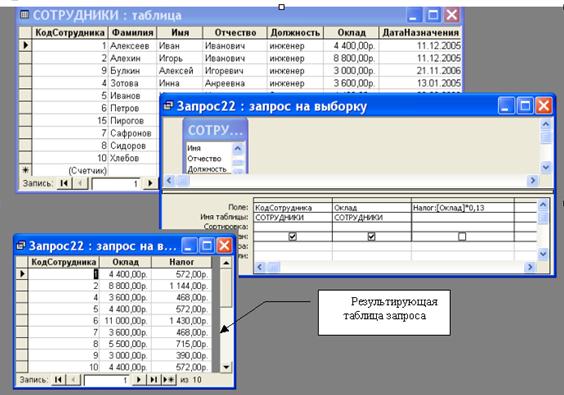Viewport: 564px width, 395px height.
Task: Add new record in result table
Action: pyautogui.click(x=169, y=380)
